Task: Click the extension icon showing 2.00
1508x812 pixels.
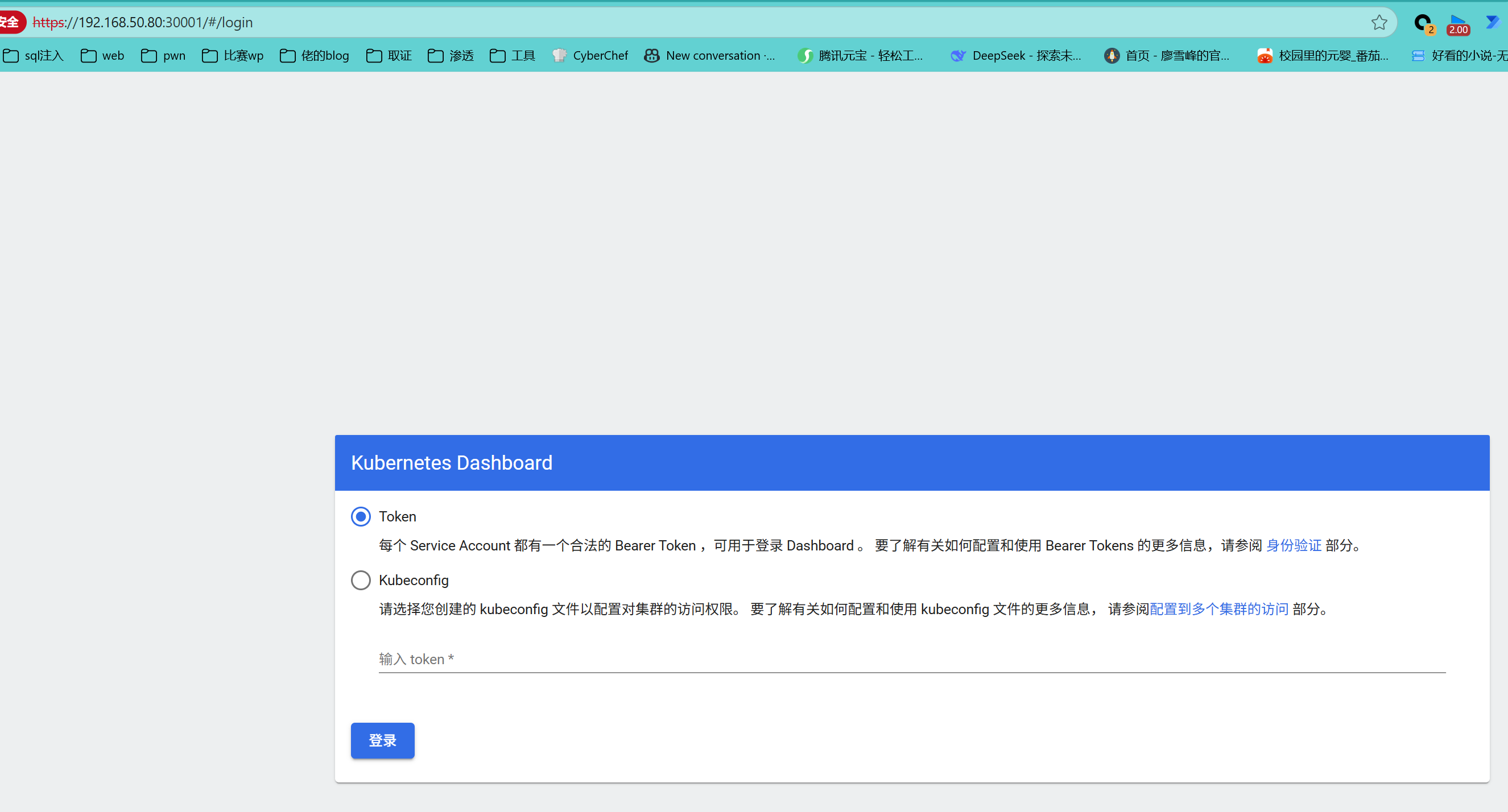Action: (x=1457, y=24)
